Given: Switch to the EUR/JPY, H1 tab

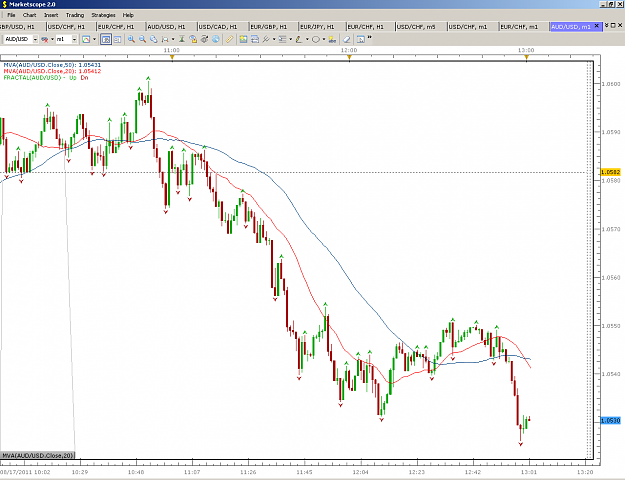Looking at the screenshot, I should (322, 27).
